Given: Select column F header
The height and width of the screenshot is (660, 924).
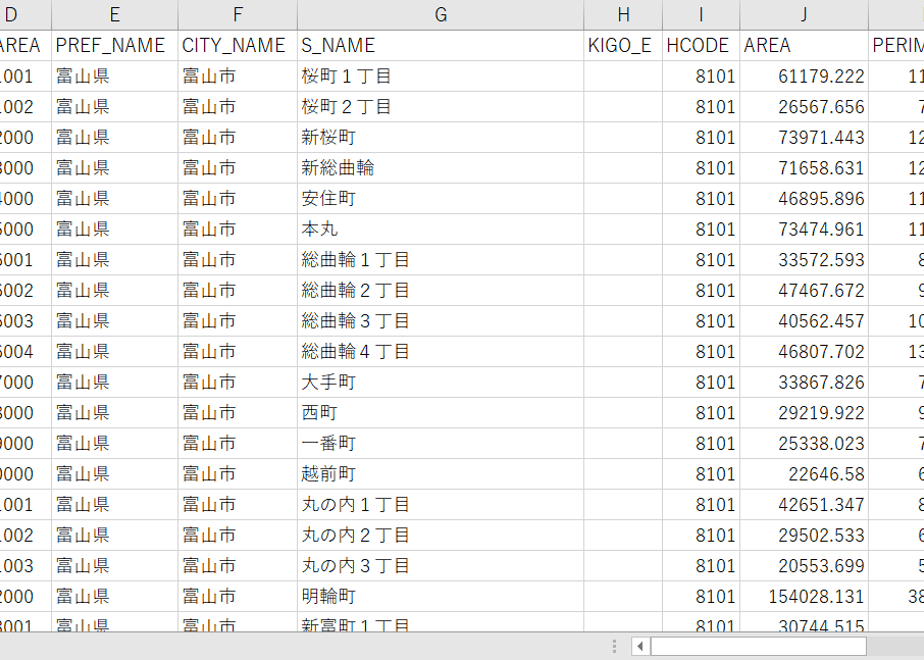Looking at the screenshot, I should click(237, 15).
